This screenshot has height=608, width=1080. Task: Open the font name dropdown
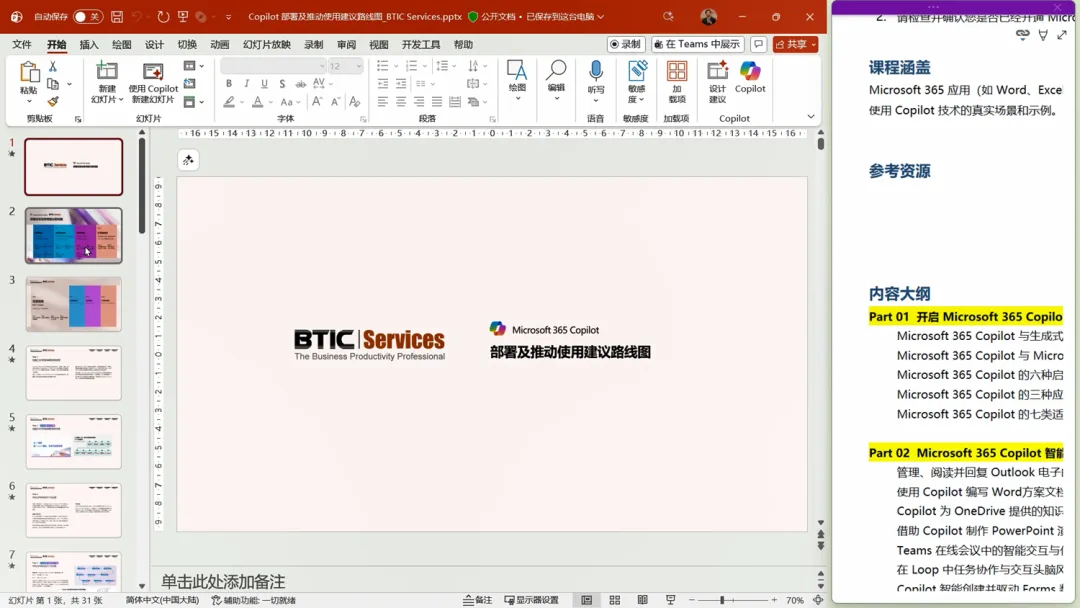click(x=322, y=66)
